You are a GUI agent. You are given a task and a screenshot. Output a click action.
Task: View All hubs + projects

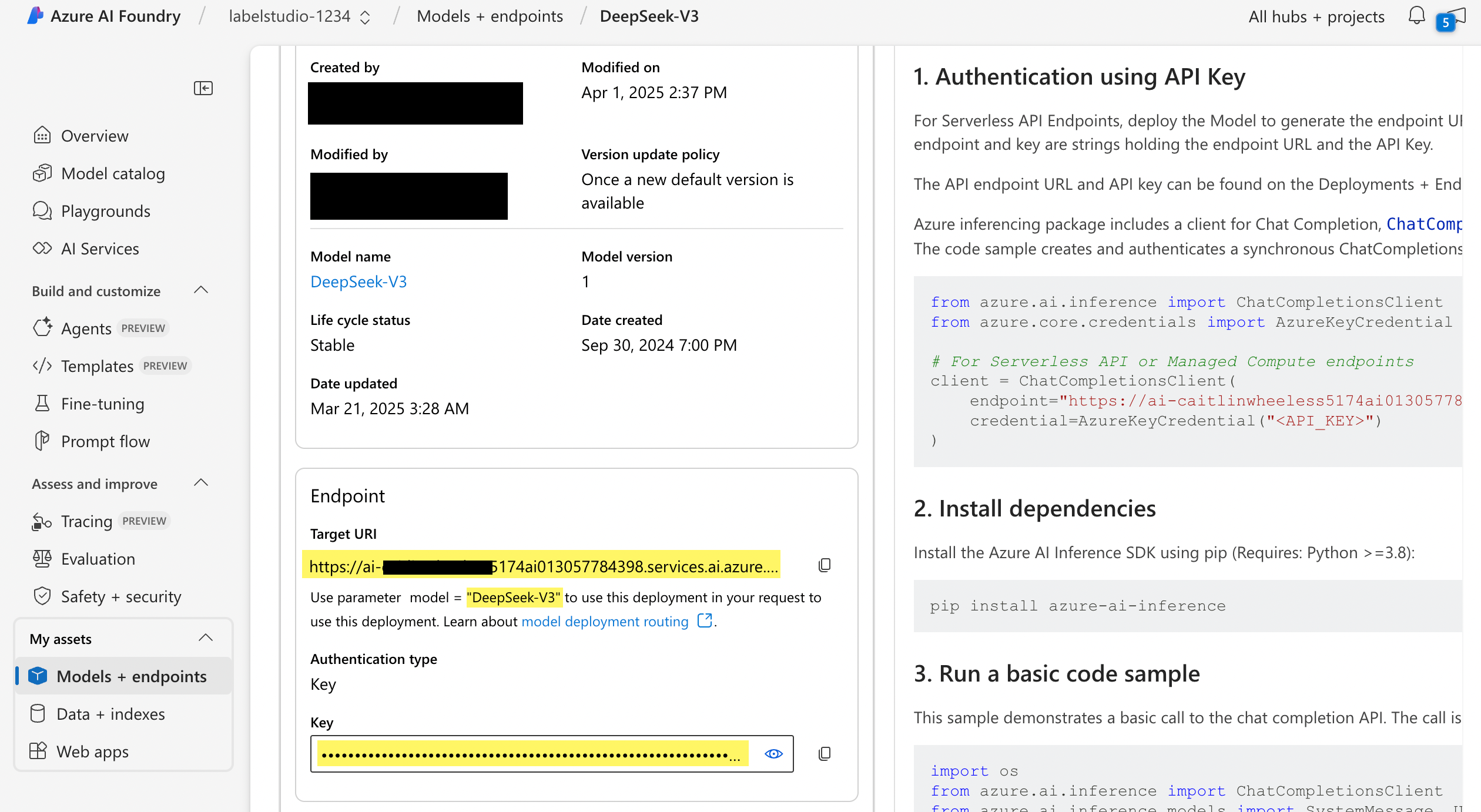pyautogui.click(x=1315, y=16)
